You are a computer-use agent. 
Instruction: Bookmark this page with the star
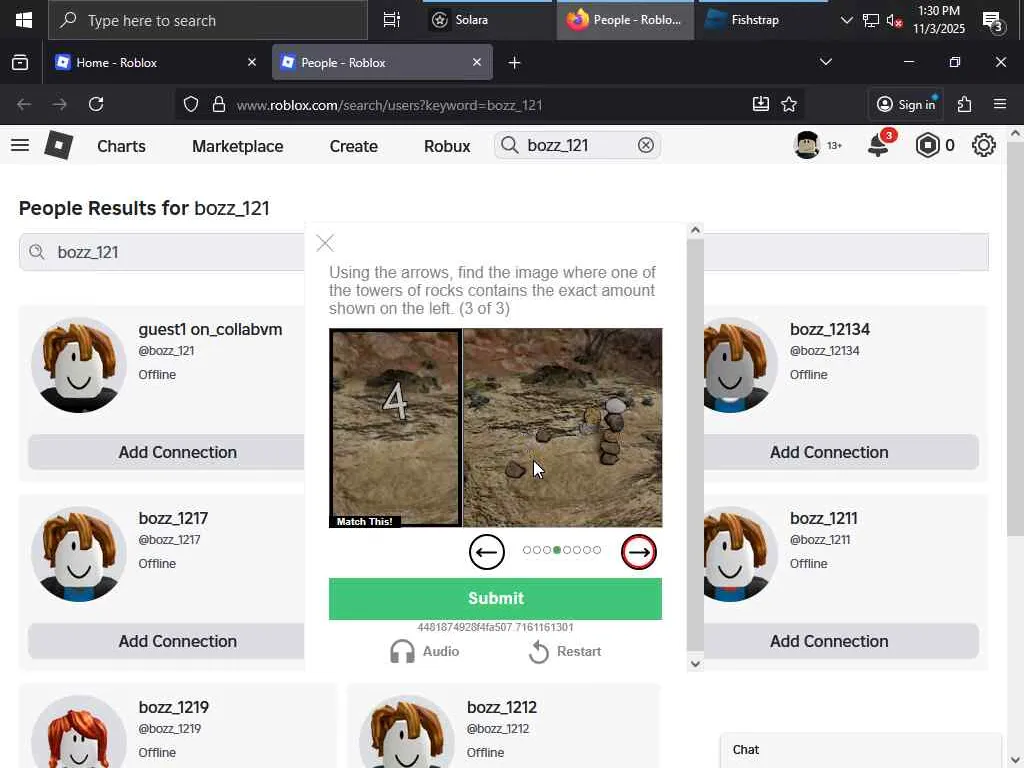789,104
